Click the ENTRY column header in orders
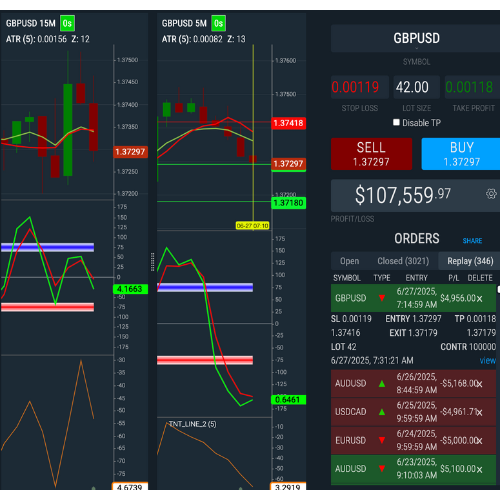Viewport: 500px width, 500px height. pos(416,278)
